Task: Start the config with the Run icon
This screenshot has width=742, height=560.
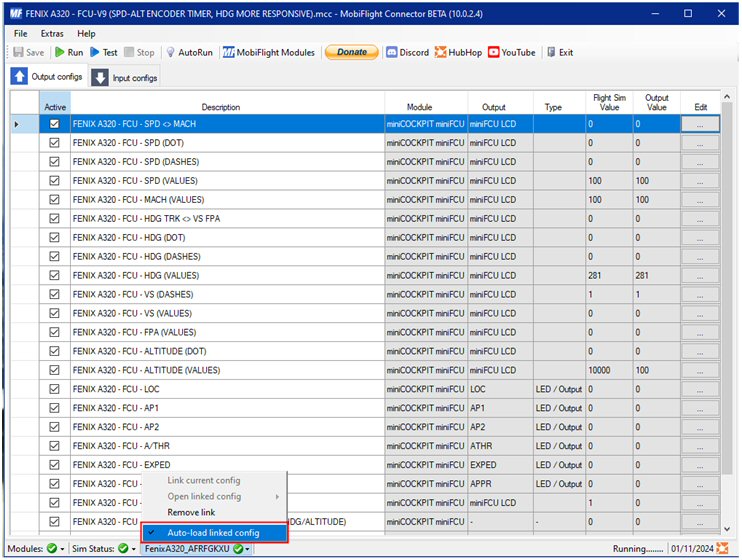Action: click(x=60, y=52)
